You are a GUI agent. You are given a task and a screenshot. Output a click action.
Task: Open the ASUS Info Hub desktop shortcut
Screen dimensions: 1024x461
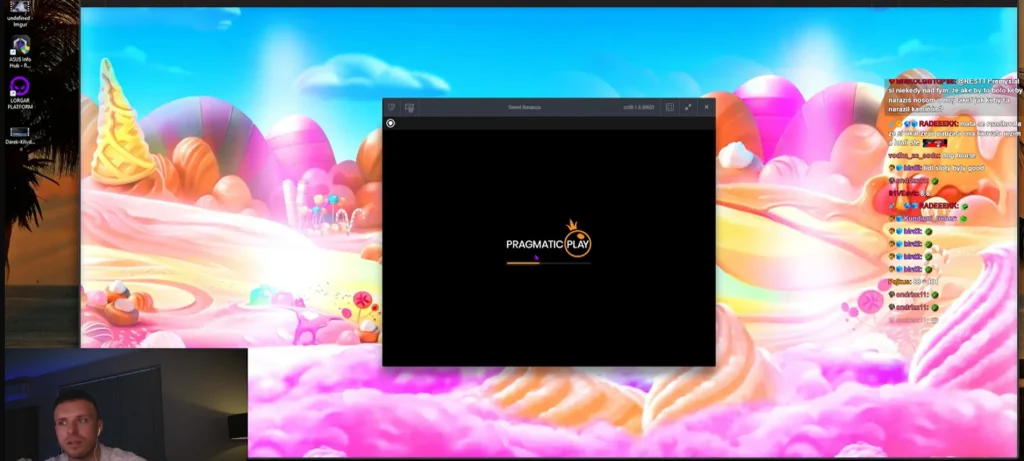pos(20,46)
